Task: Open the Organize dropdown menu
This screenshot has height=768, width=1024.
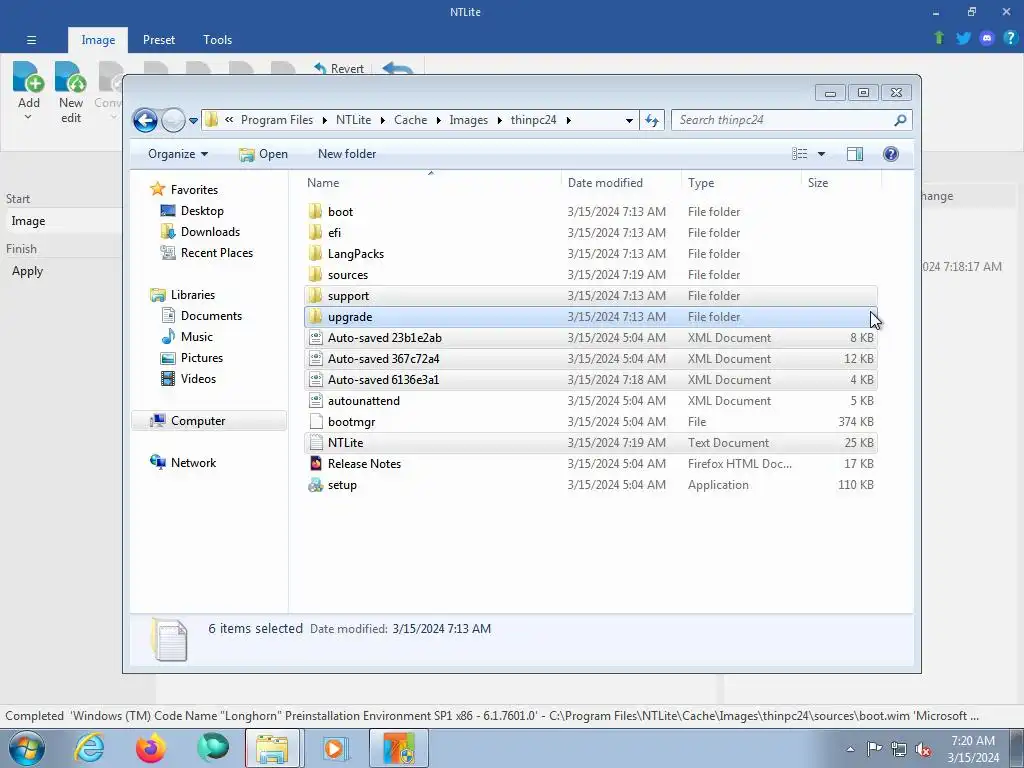Action: pyautogui.click(x=178, y=154)
